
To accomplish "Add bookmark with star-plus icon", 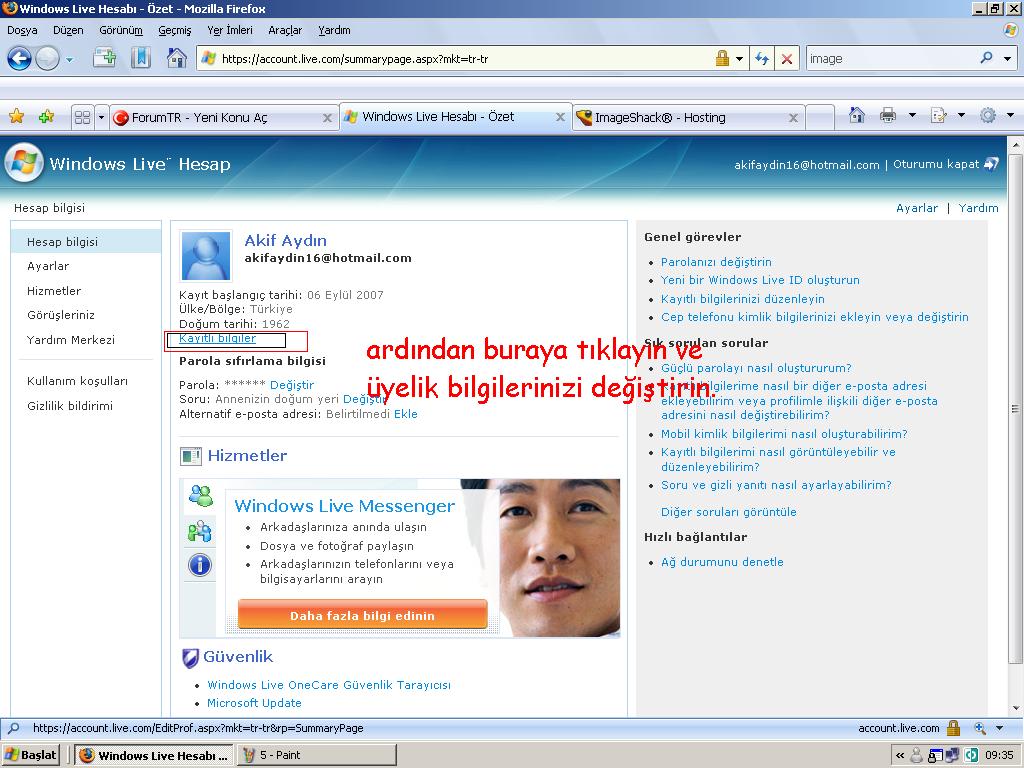I will pyautogui.click(x=46, y=117).
